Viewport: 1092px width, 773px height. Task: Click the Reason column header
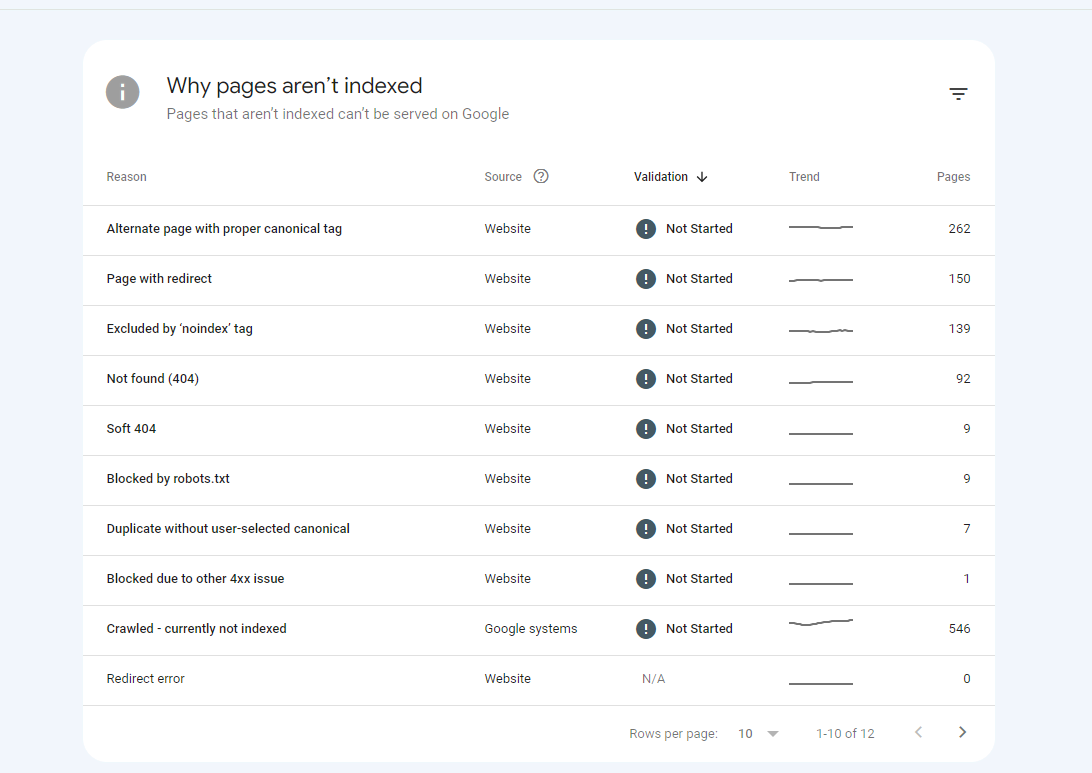pyautogui.click(x=126, y=176)
